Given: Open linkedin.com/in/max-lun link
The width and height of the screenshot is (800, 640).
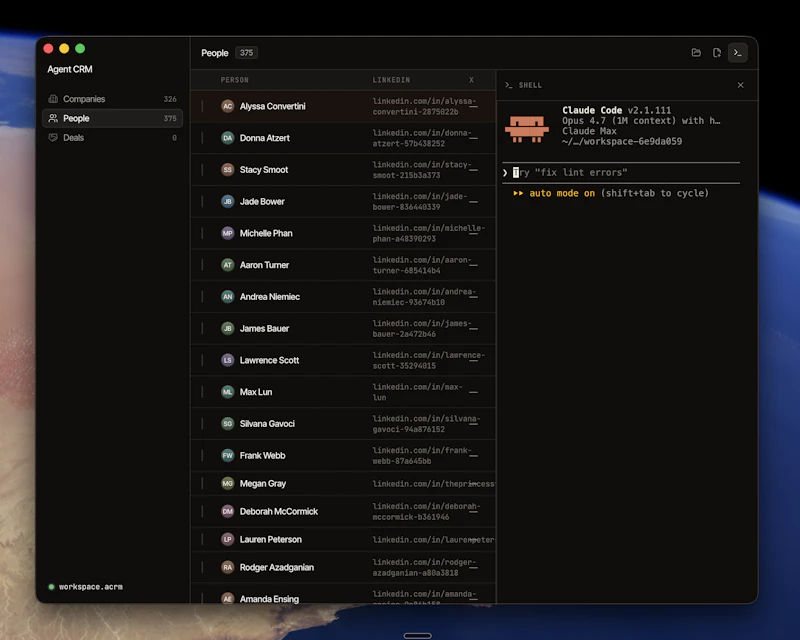Looking at the screenshot, I should (x=417, y=392).
